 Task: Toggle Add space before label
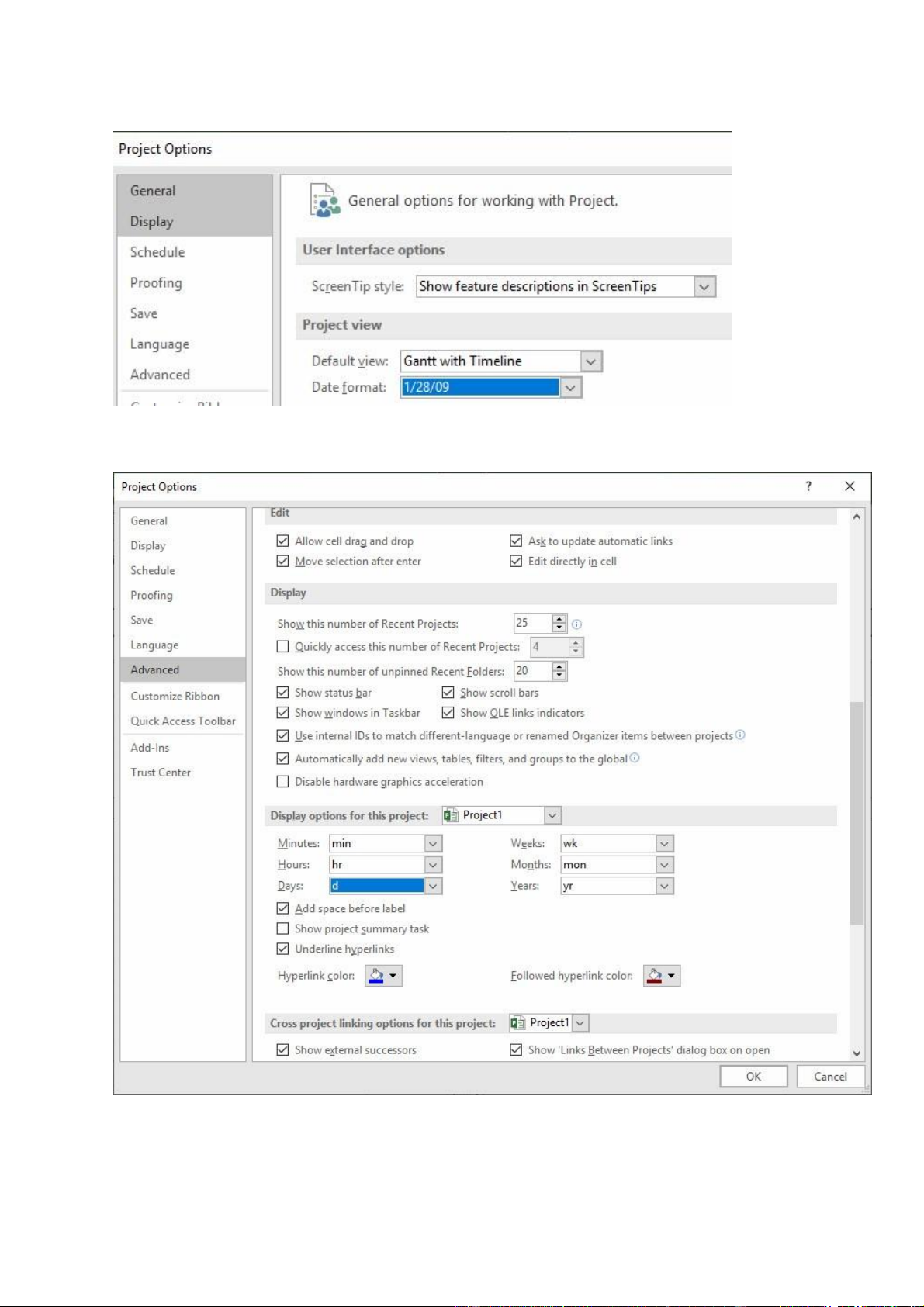click(x=283, y=908)
